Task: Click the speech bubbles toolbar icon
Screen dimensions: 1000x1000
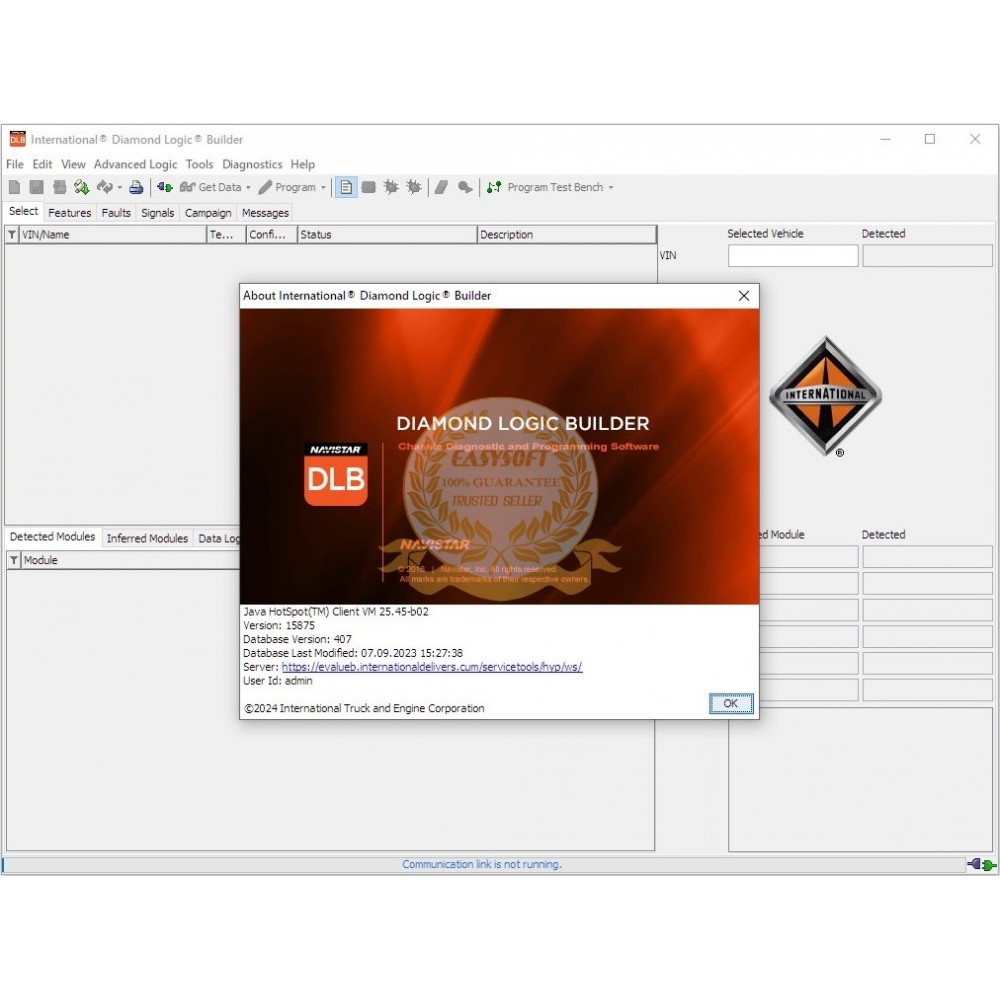Action: click(466, 187)
